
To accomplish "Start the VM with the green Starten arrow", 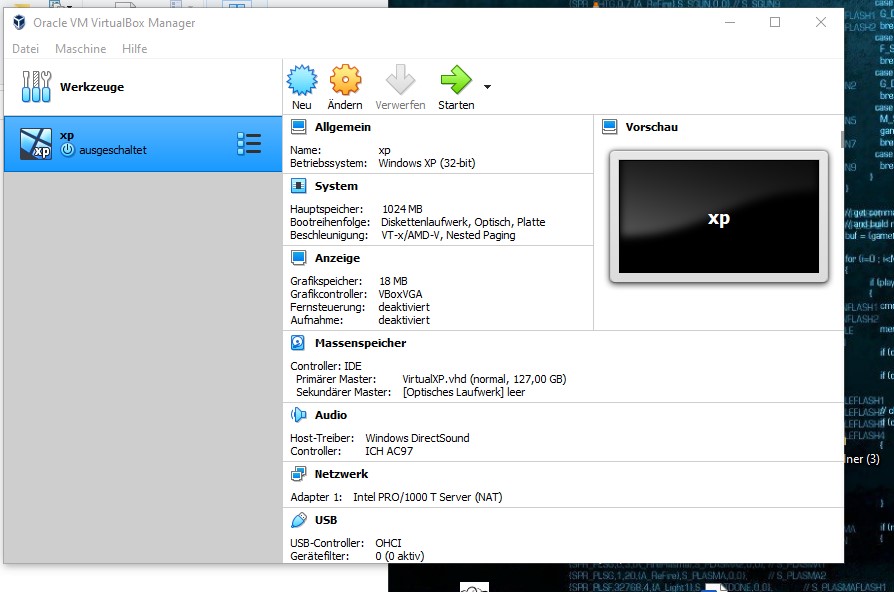I will coord(456,80).
